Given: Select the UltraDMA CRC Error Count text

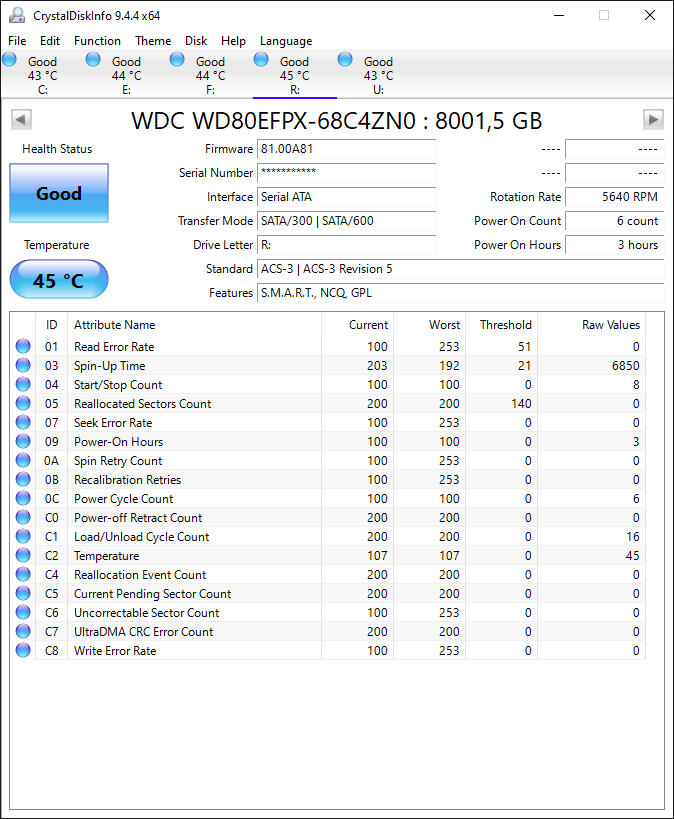Looking at the screenshot, I should tap(144, 632).
